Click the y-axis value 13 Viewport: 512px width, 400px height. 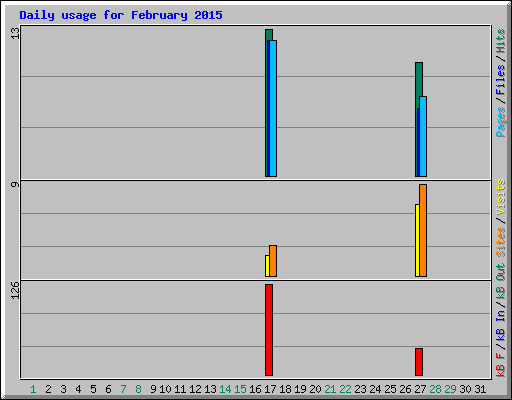pyautogui.click(x=15, y=33)
